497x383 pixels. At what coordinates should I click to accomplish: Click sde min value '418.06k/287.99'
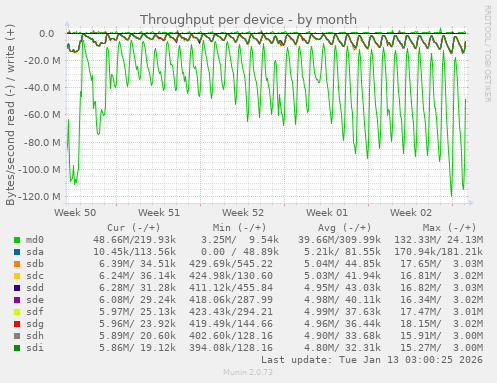coord(231,300)
